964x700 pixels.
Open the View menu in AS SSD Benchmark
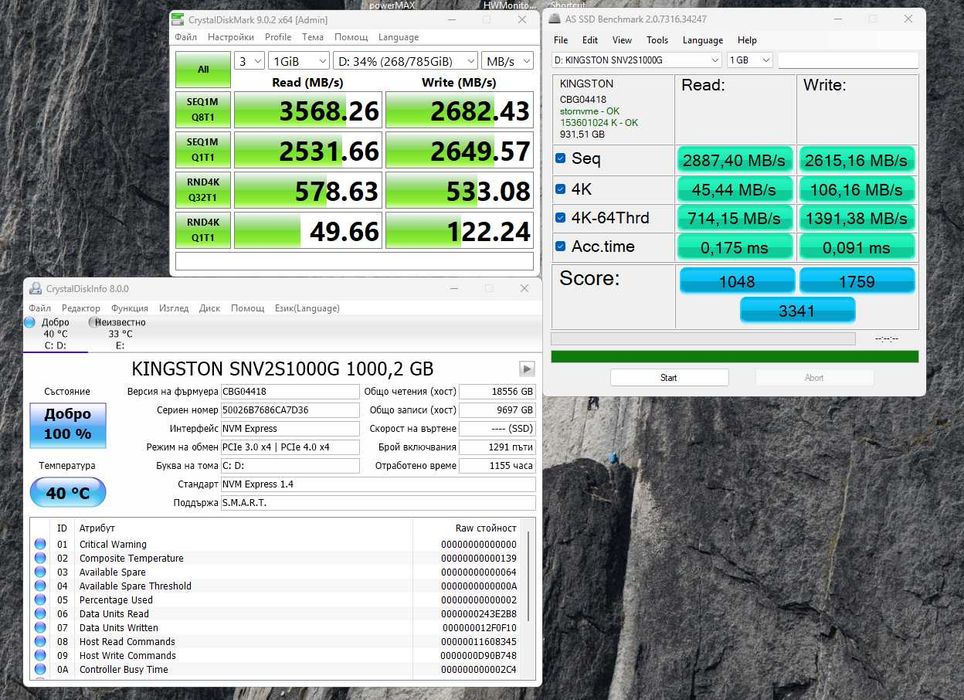click(x=622, y=40)
